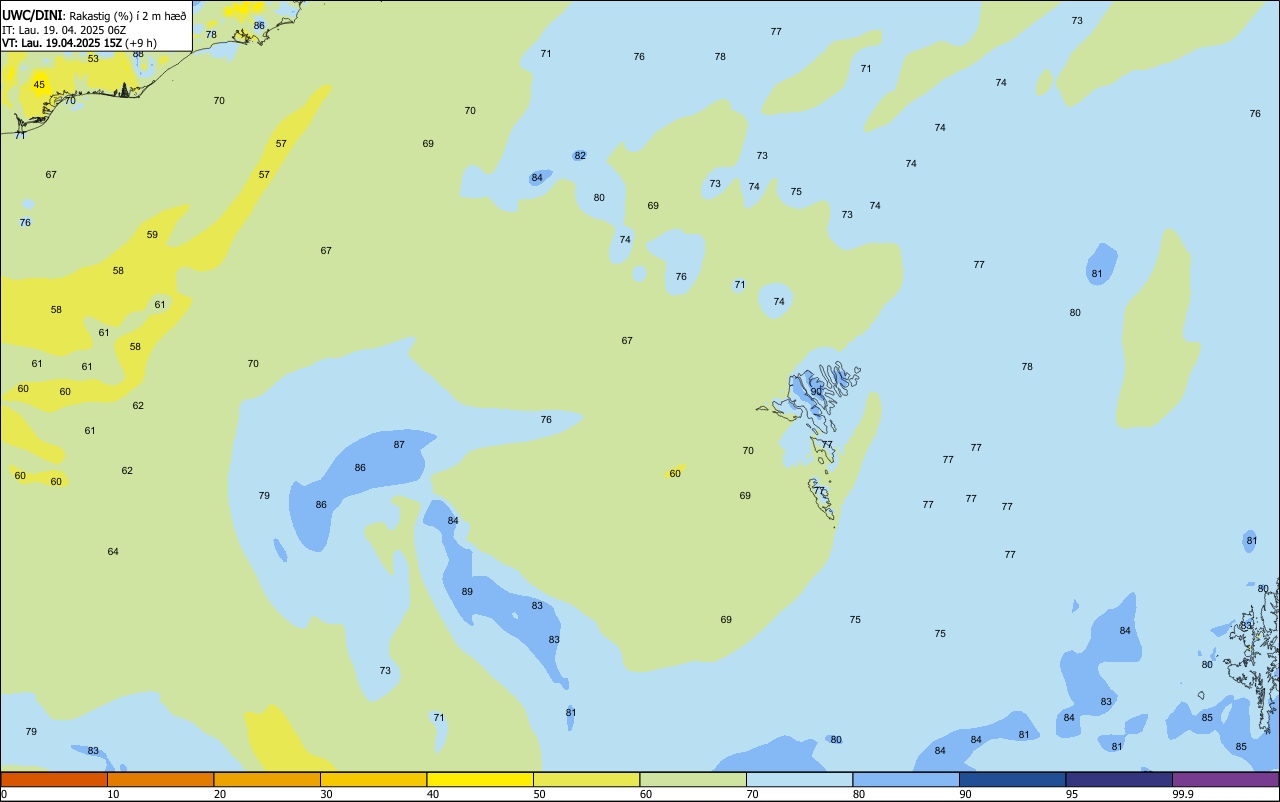The height and width of the screenshot is (802, 1280).
Task: Select the 50–60 pale yellow legend swatch
Action: (586, 779)
